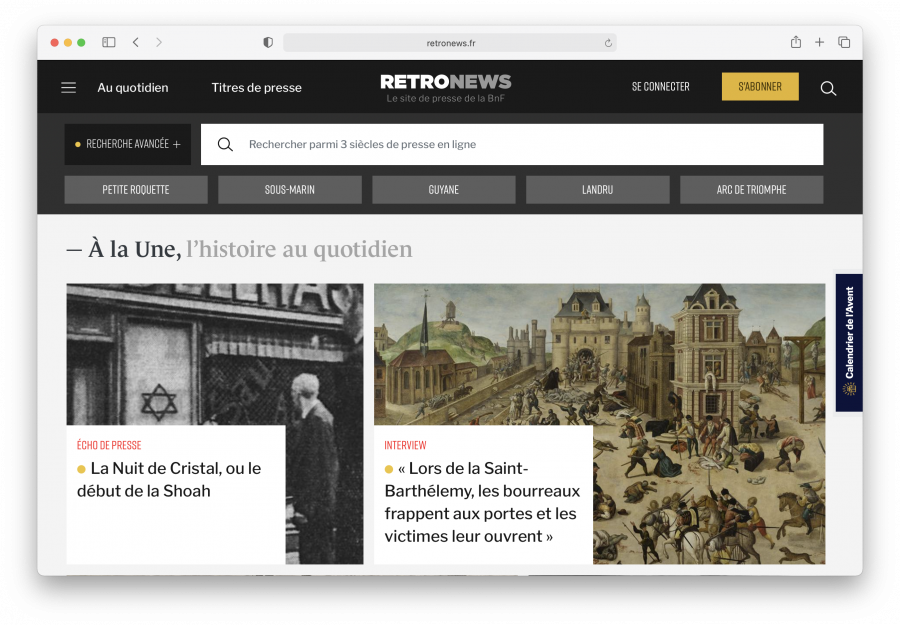
Task: Go back with the browser back arrow
Action: tap(135, 42)
